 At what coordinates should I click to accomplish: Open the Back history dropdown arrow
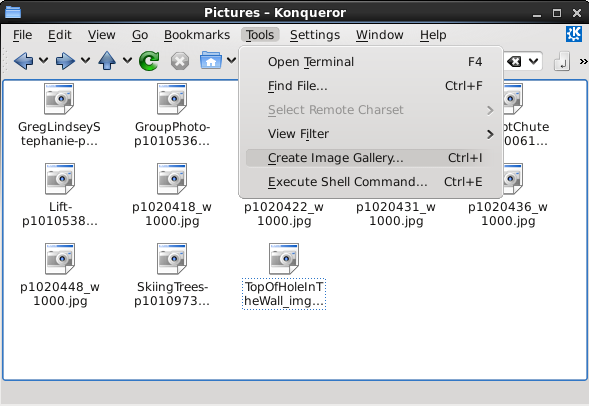[44, 60]
